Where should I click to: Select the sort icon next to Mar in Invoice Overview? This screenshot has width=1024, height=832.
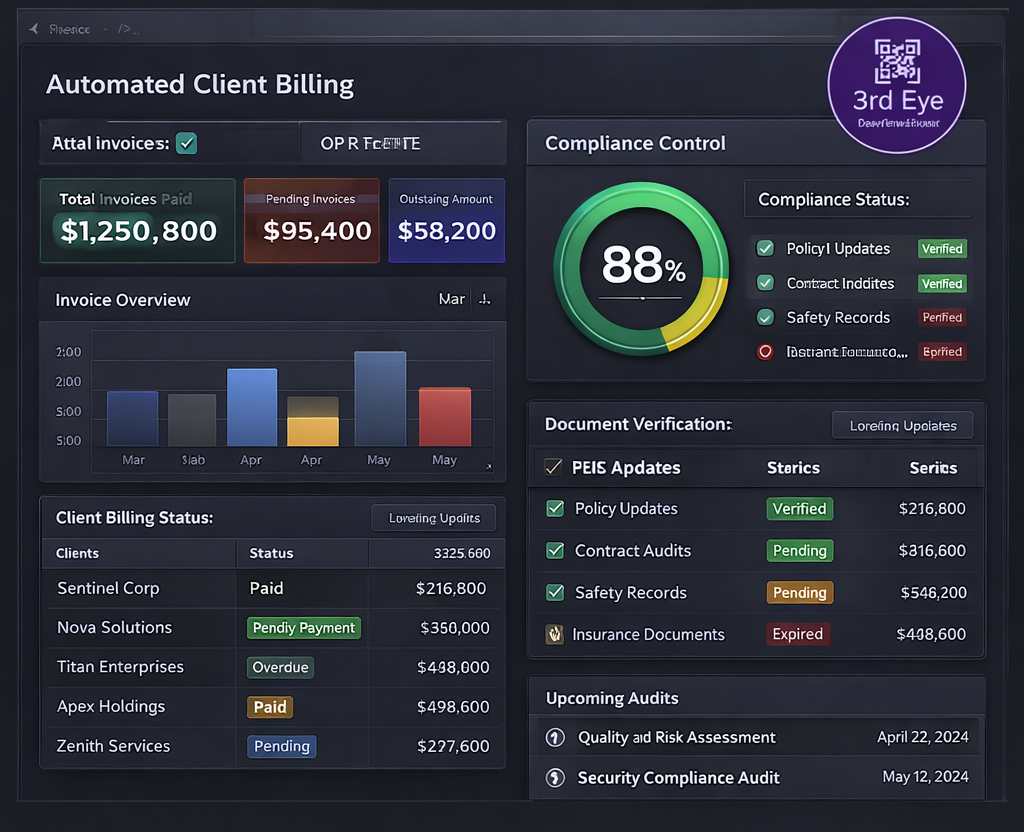(x=484, y=298)
